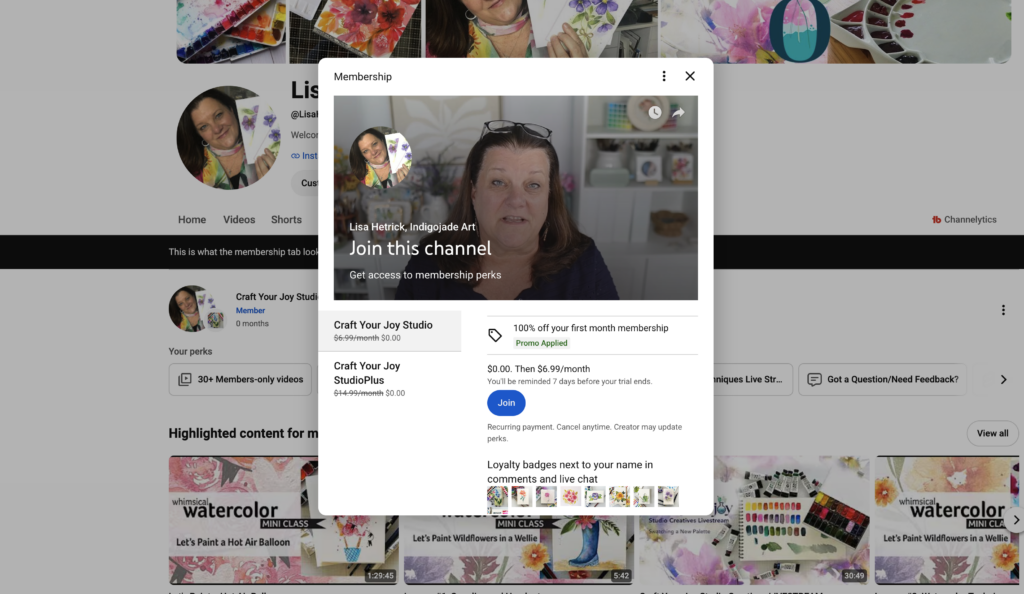Click the first loyalty badge image
This screenshot has width=1024, height=594.
point(497,497)
